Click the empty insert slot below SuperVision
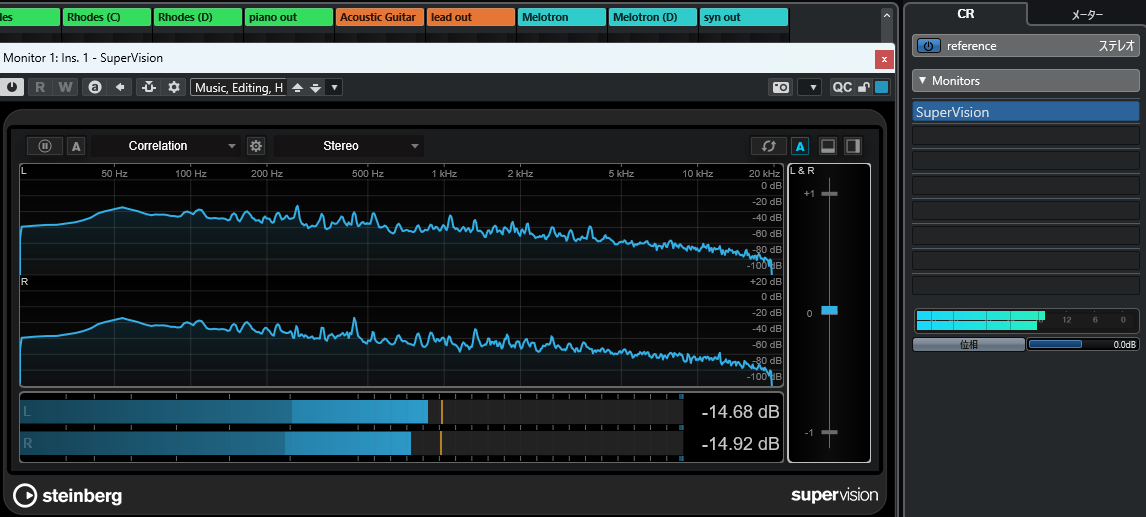1146x517 pixels. tap(1025, 136)
